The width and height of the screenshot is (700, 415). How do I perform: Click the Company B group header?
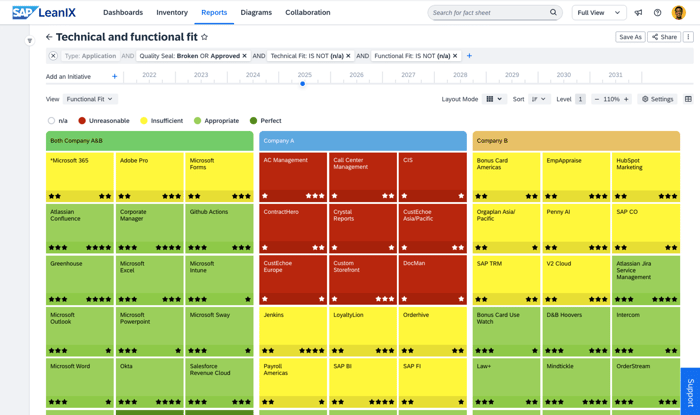point(576,141)
